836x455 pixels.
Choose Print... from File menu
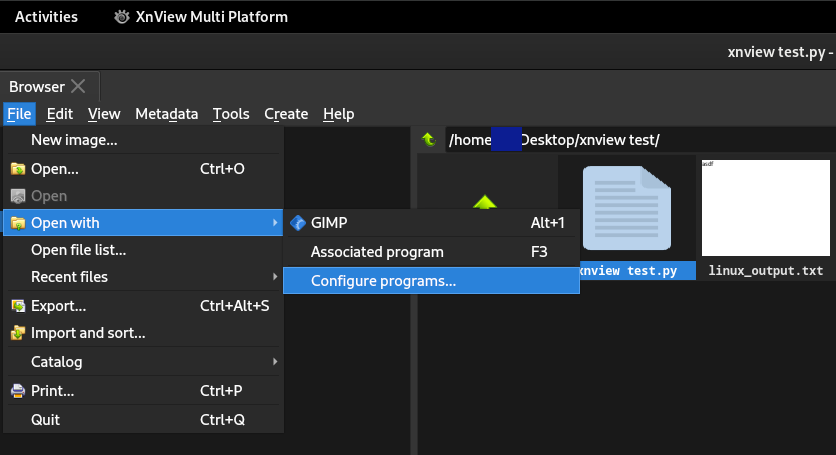tap(143, 391)
